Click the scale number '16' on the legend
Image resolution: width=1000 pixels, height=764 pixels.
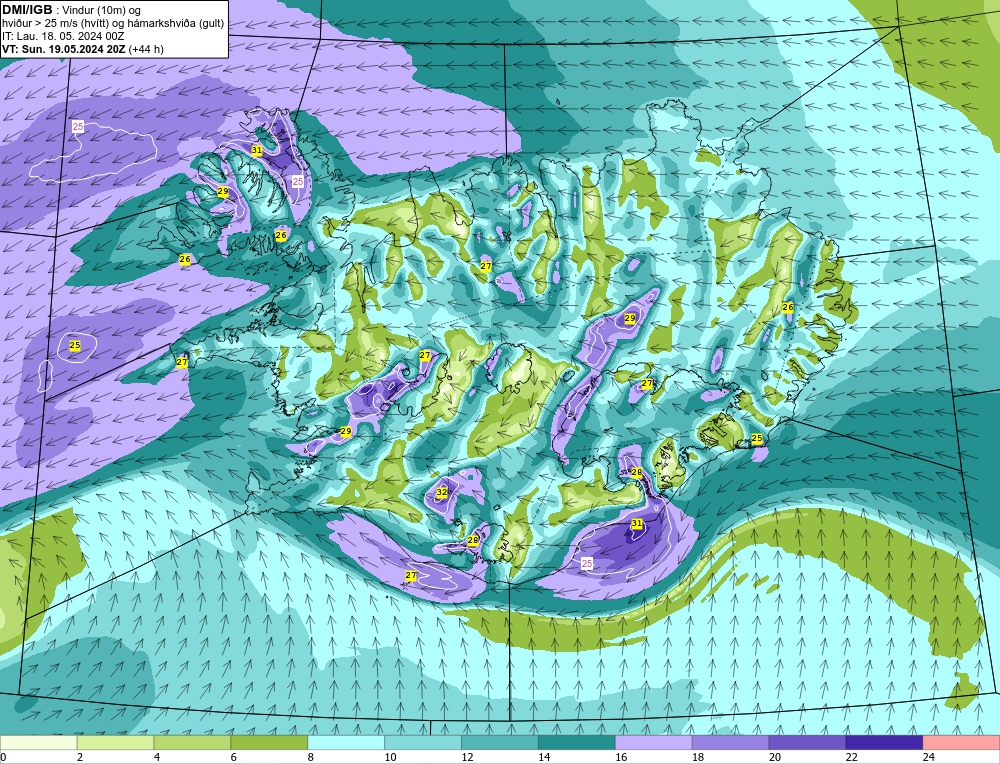(621, 757)
